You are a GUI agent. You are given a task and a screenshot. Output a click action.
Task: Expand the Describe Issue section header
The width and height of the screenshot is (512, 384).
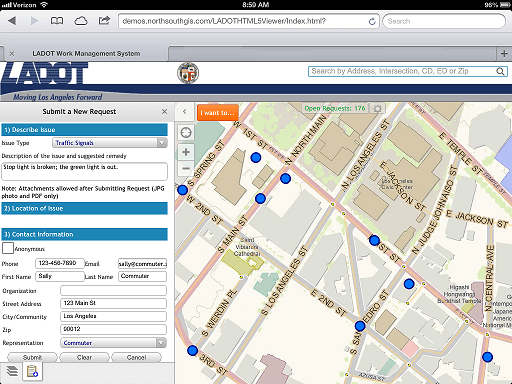coord(85,130)
